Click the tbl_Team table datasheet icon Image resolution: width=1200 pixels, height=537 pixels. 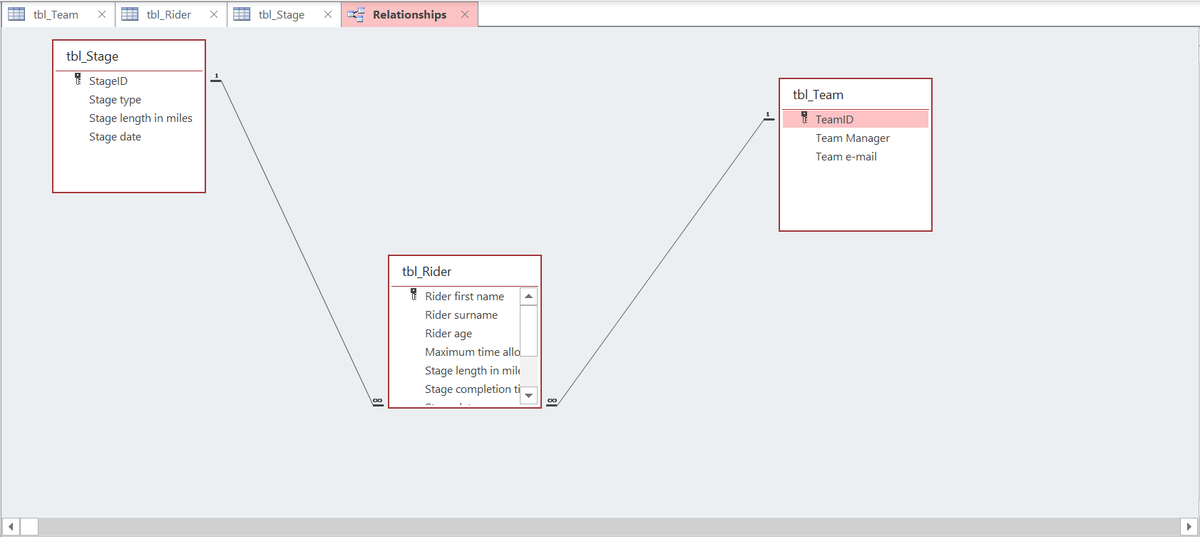click(x=16, y=15)
